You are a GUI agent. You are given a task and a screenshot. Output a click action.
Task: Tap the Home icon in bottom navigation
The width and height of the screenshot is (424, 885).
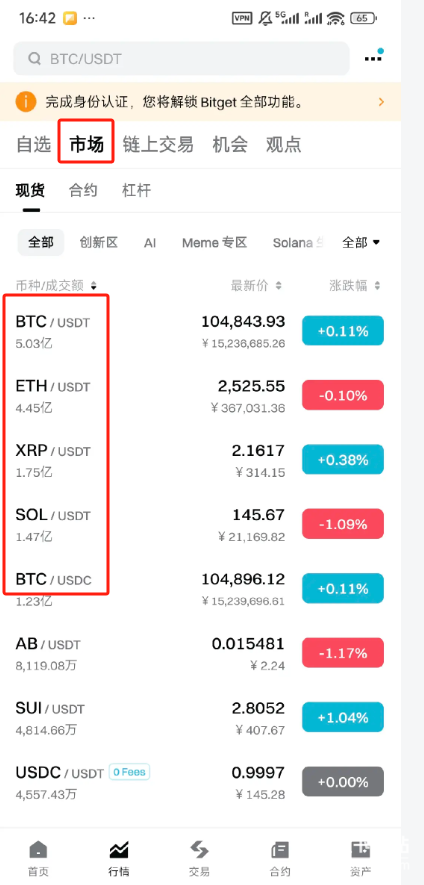click(38, 849)
